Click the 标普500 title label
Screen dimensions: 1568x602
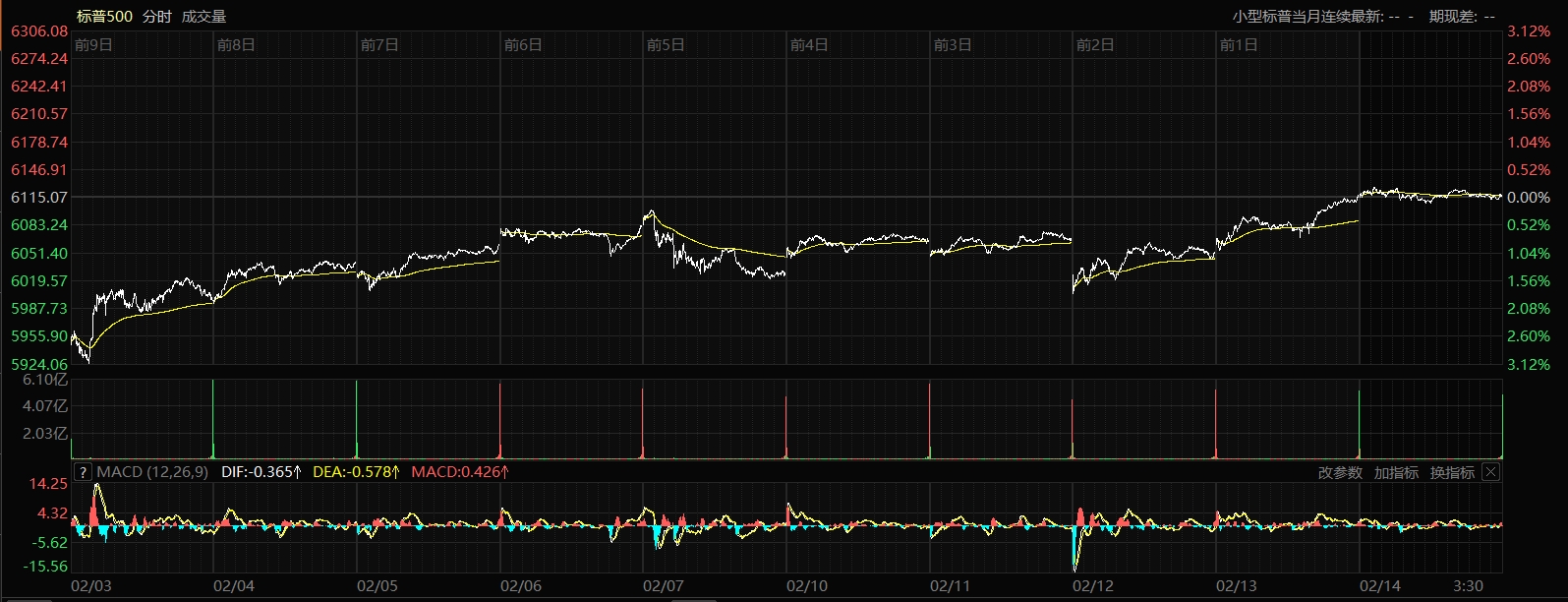104,17
